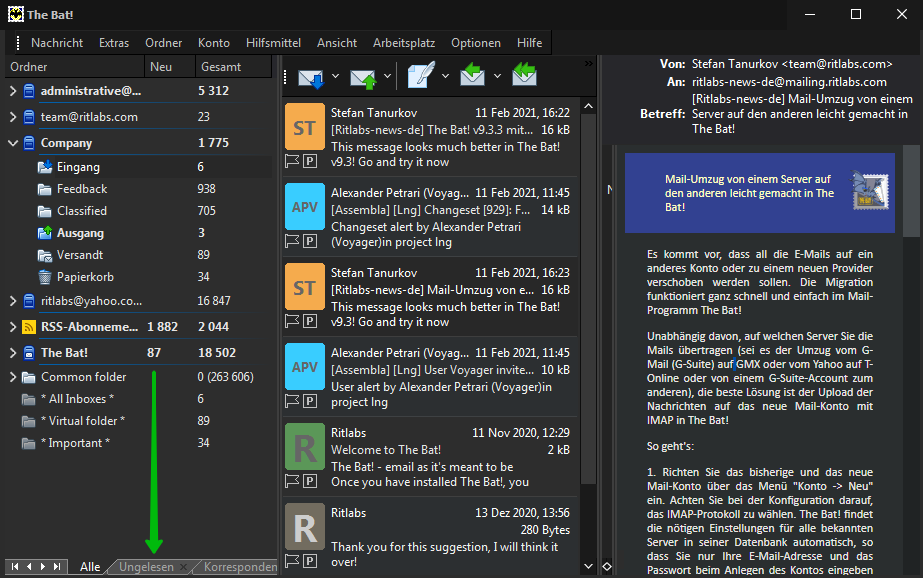
Task: Select the * Important * folder
Action: tap(75, 443)
